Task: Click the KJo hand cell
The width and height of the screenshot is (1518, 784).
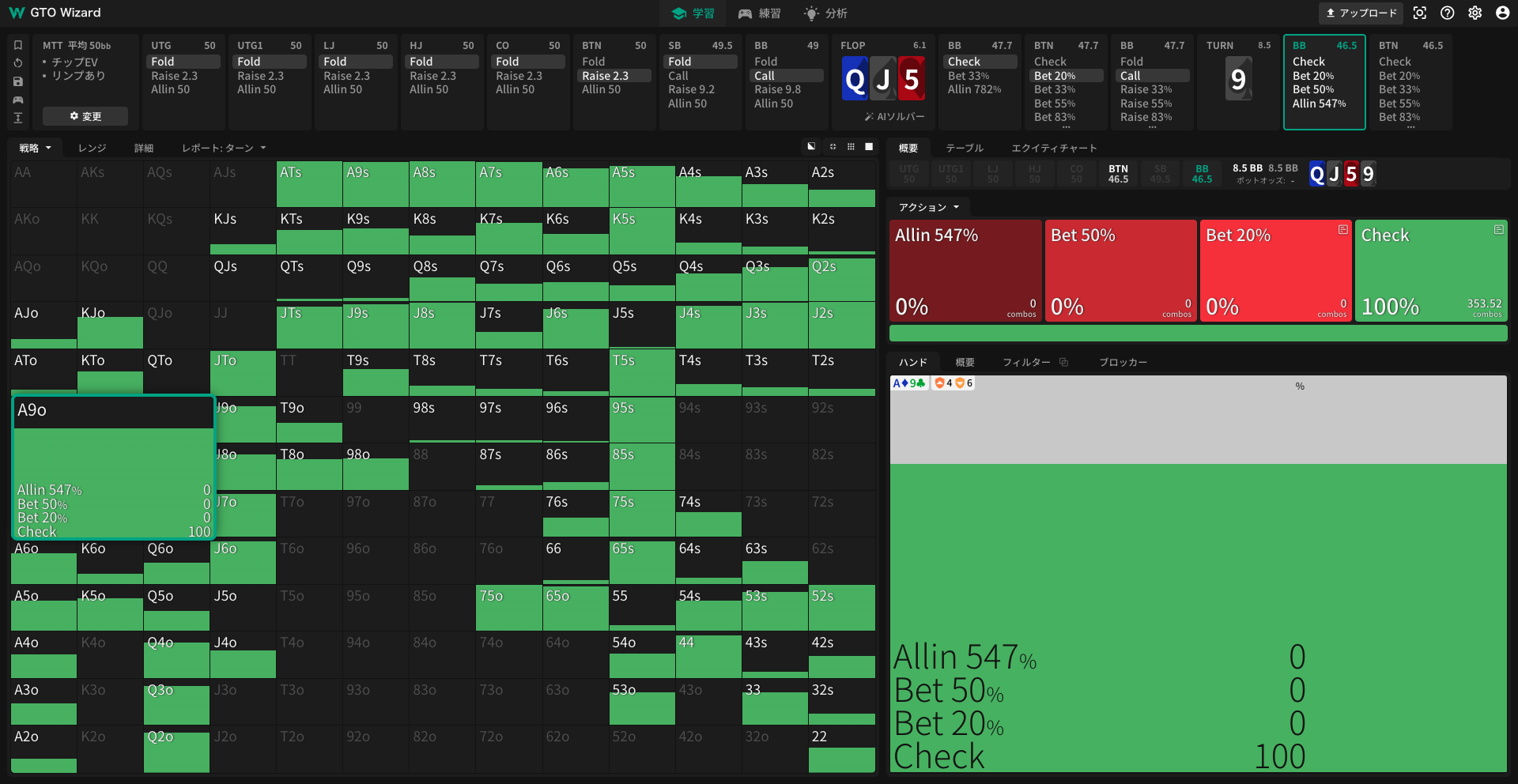Action: point(110,325)
